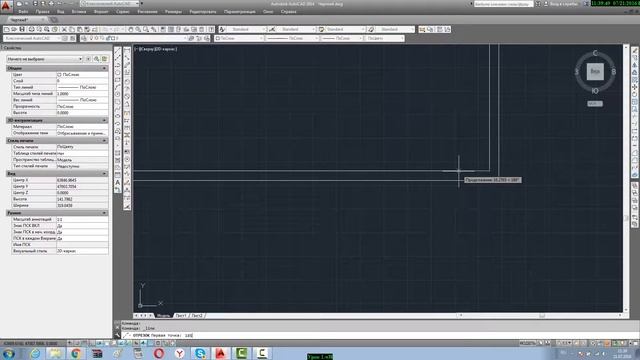This screenshot has height=360, width=640.
Task: Open the Рисование menu
Action: point(147,12)
